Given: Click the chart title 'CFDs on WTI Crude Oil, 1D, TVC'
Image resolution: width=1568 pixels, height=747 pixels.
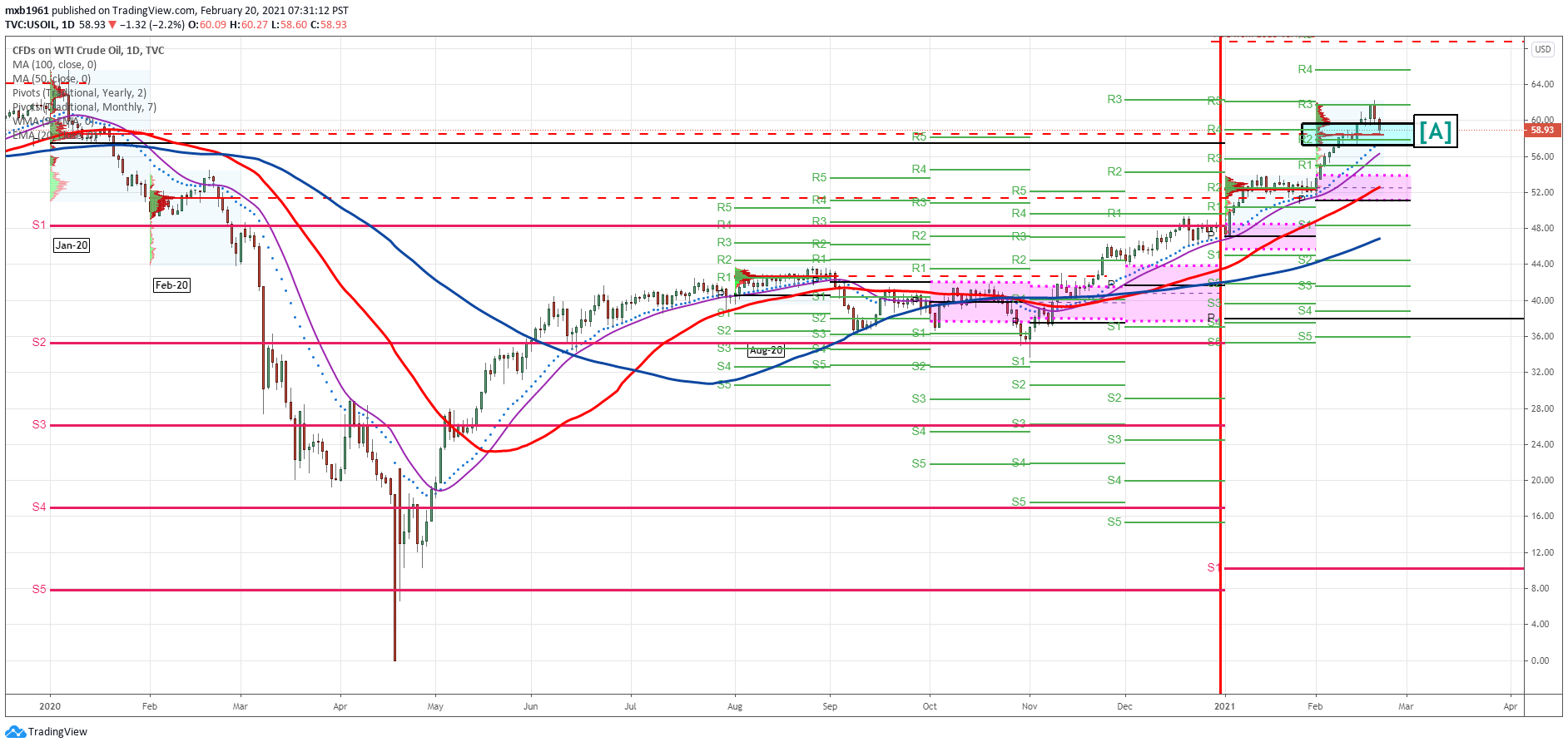Looking at the screenshot, I should pos(88,50).
